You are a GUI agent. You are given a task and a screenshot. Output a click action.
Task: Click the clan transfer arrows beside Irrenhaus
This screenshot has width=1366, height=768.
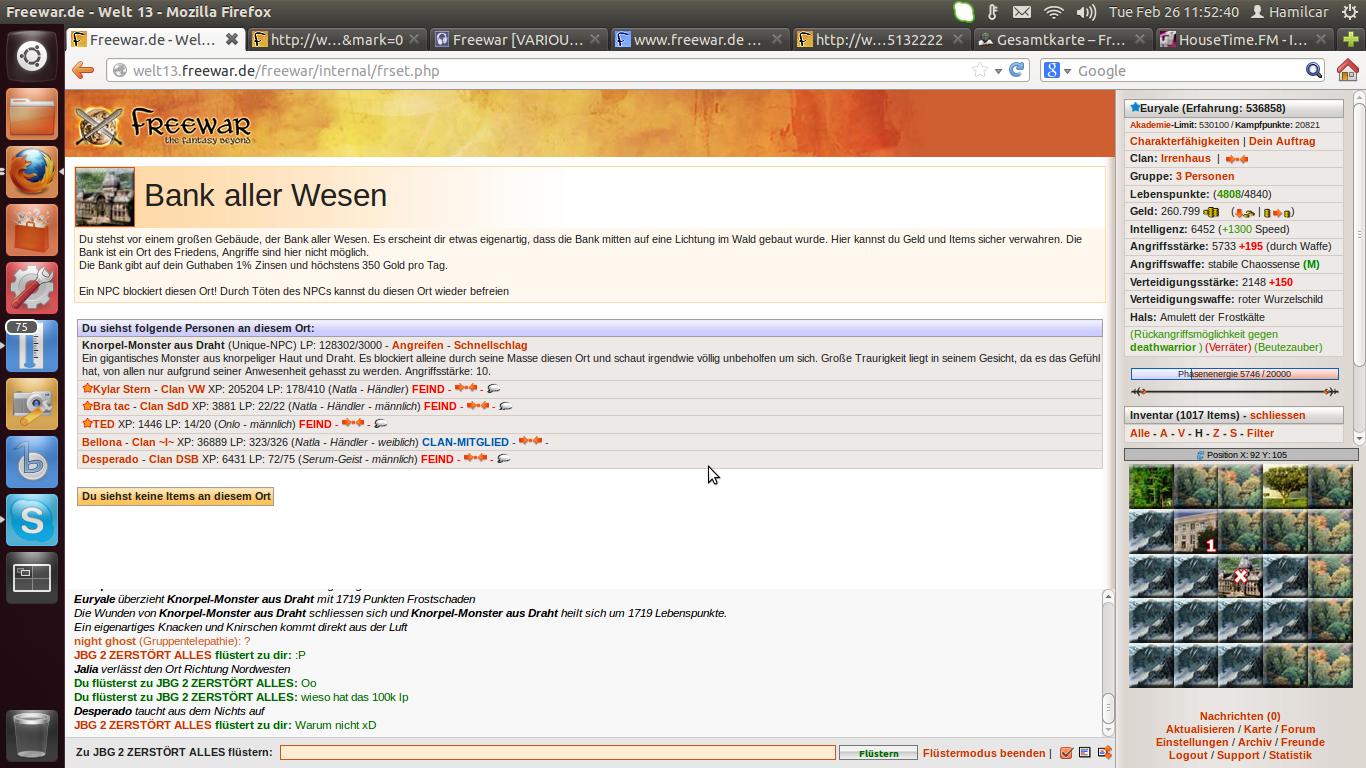[x=1237, y=159]
